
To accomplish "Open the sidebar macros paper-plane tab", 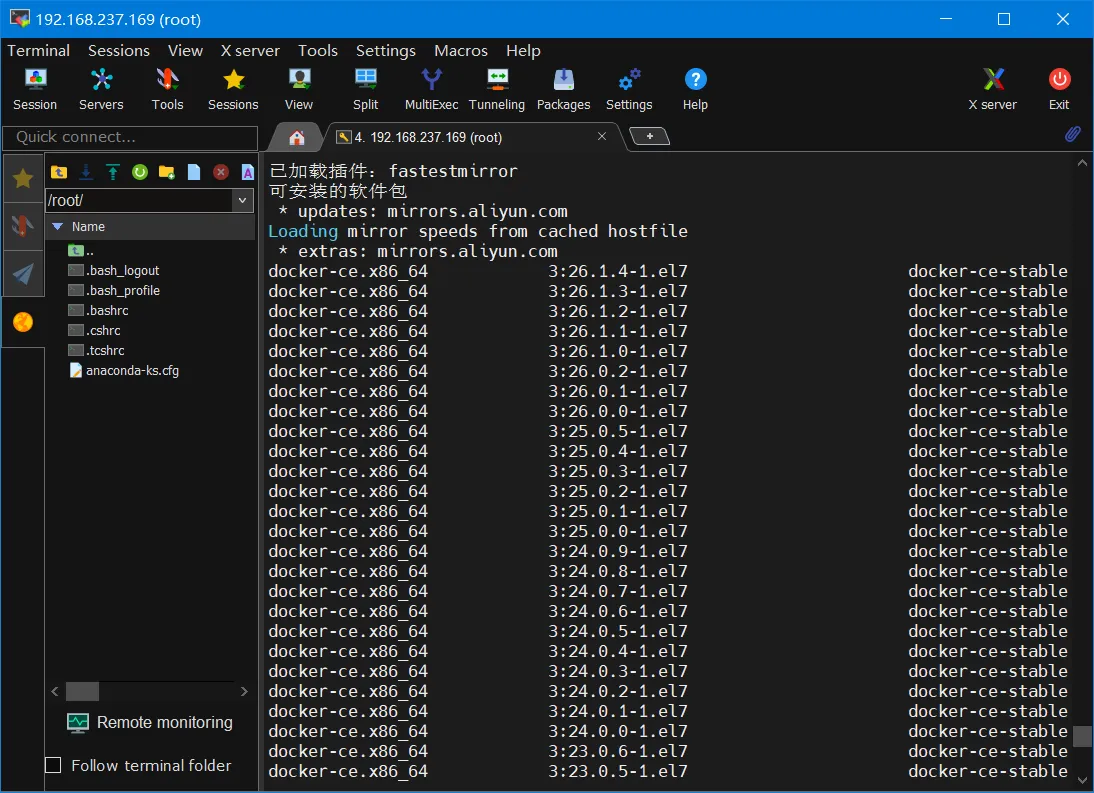I will tap(23, 273).
